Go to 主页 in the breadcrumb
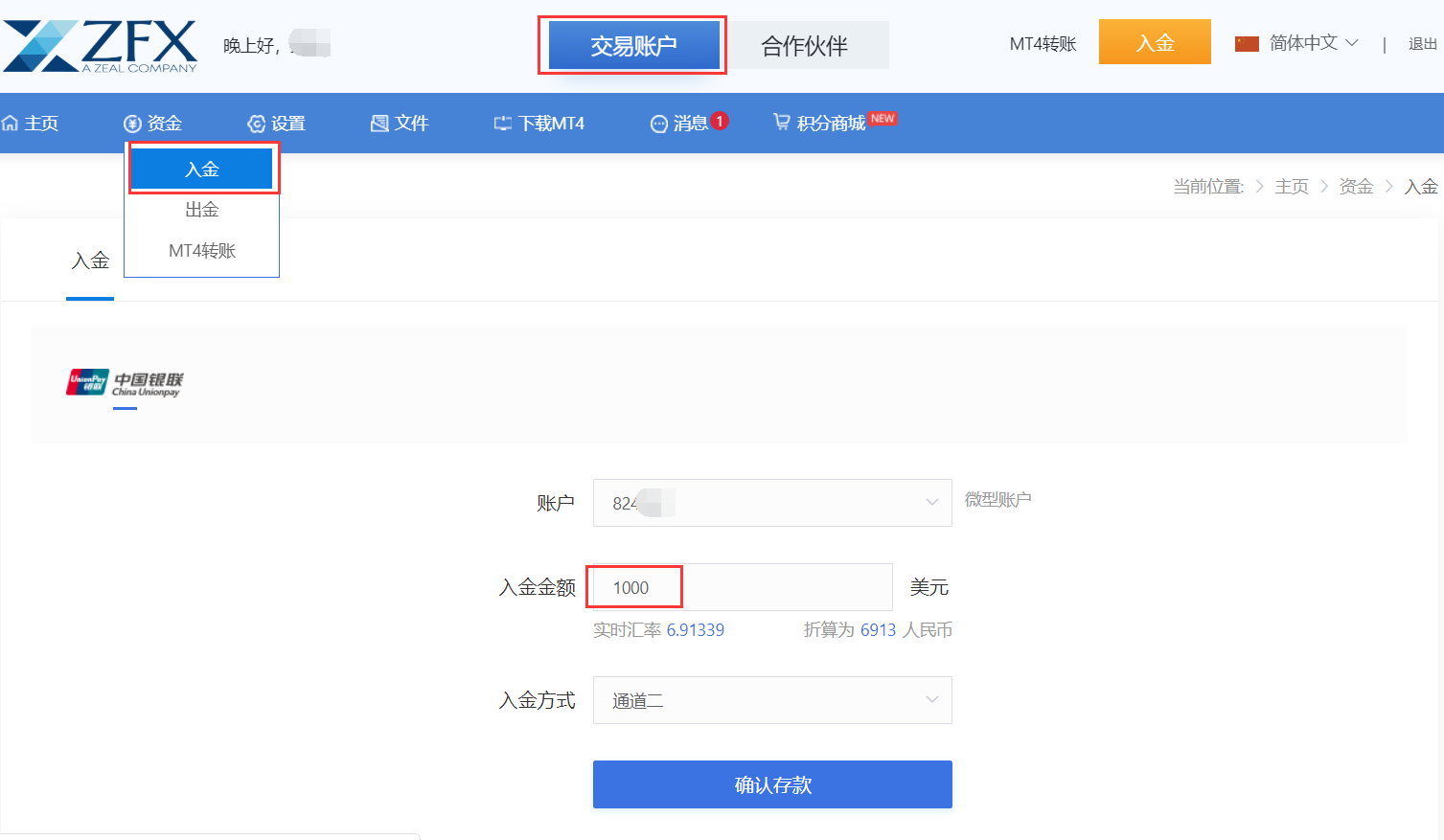The width and height of the screenshot is (1444, 840). coord(1291,187)
